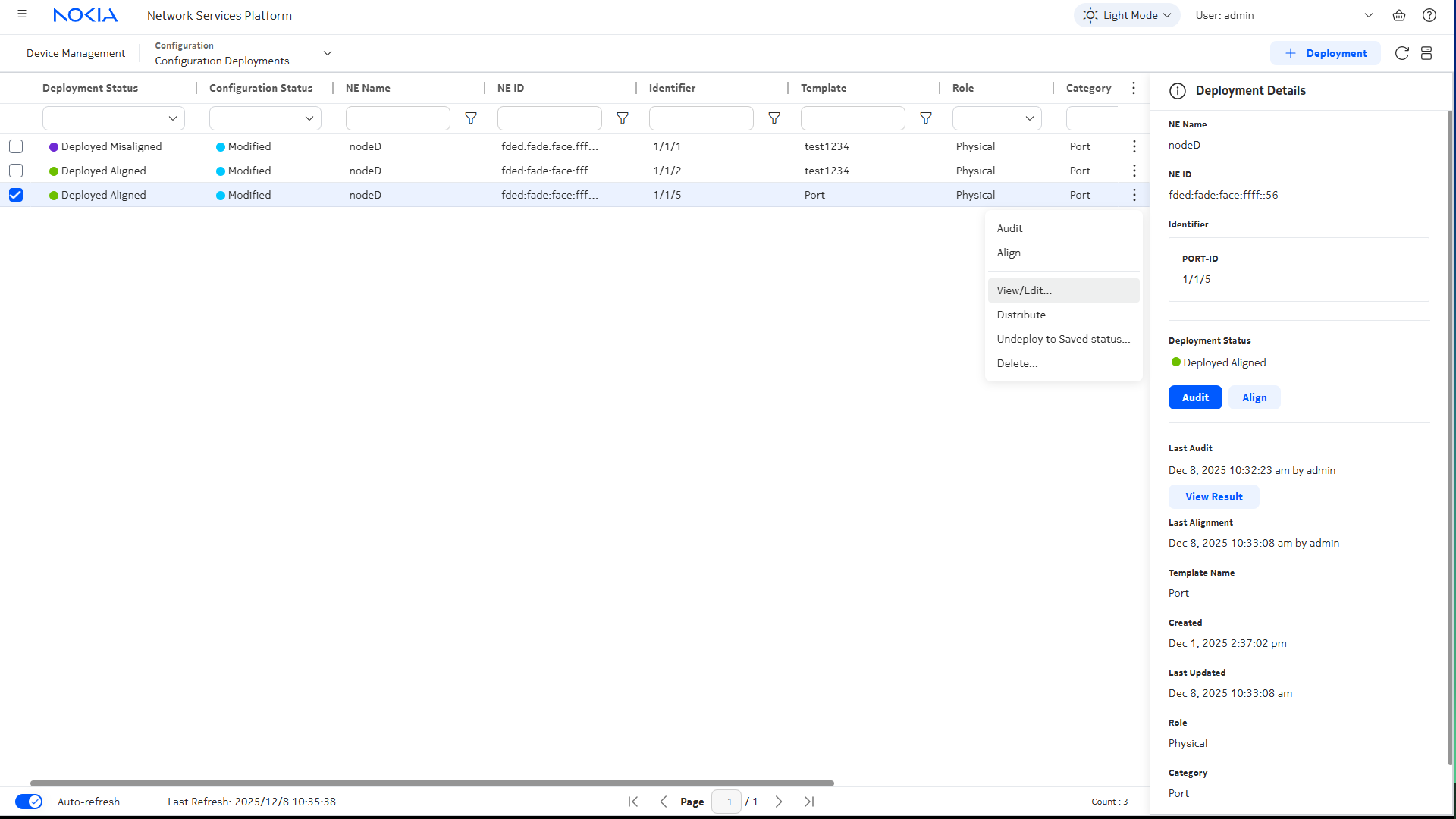This screenshot has height=819, width=1456.
Task: Expand the Deployment Status filter dropdown
Action: click(114, 118)
